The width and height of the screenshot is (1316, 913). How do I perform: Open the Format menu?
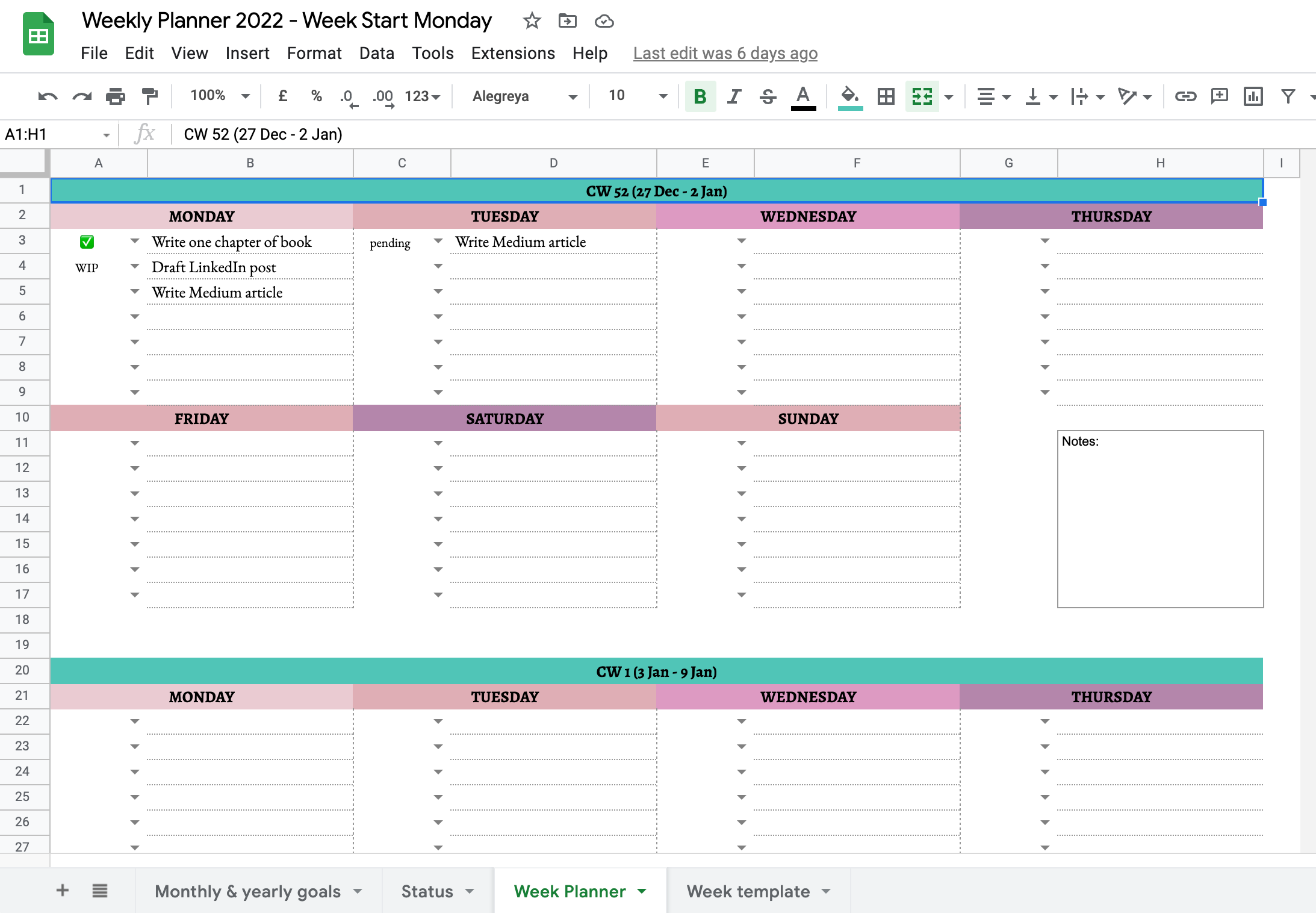314,54
